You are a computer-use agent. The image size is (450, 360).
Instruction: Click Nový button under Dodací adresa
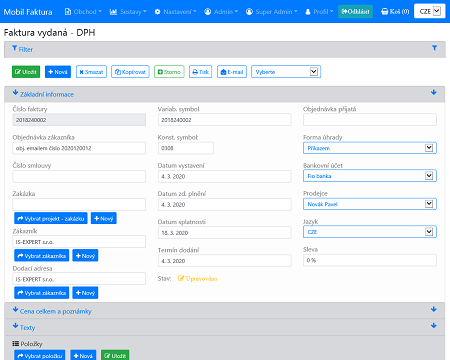[85, 293]
